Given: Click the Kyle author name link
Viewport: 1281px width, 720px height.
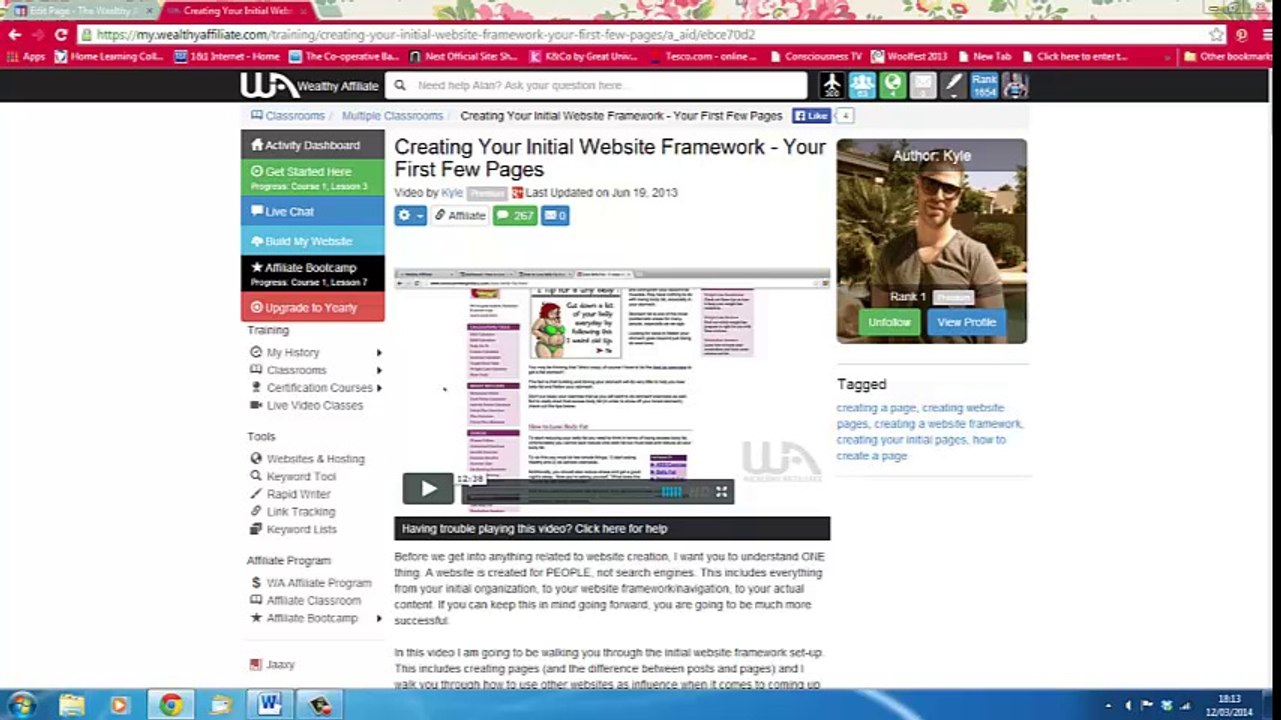Looking at the screenshot, I should [x=452, y=193].
